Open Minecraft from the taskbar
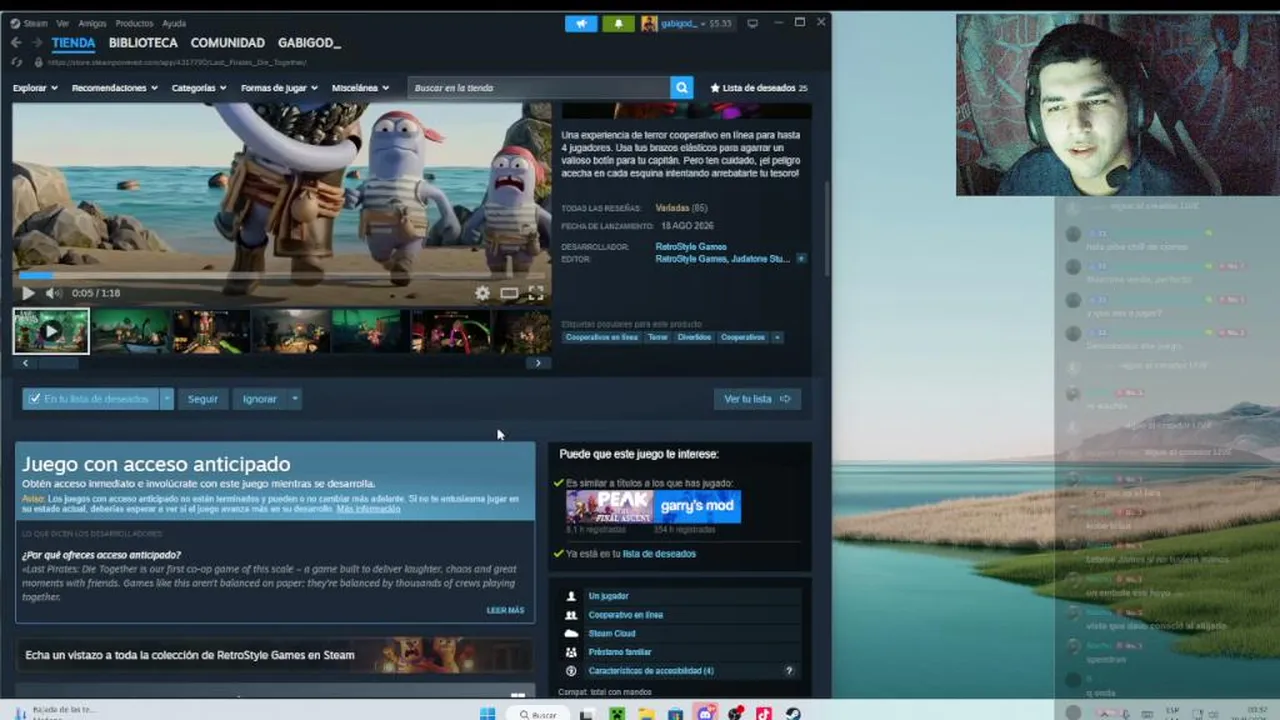Image resolution: width=1280 pixels, height=720 pixels. [616, 714]
